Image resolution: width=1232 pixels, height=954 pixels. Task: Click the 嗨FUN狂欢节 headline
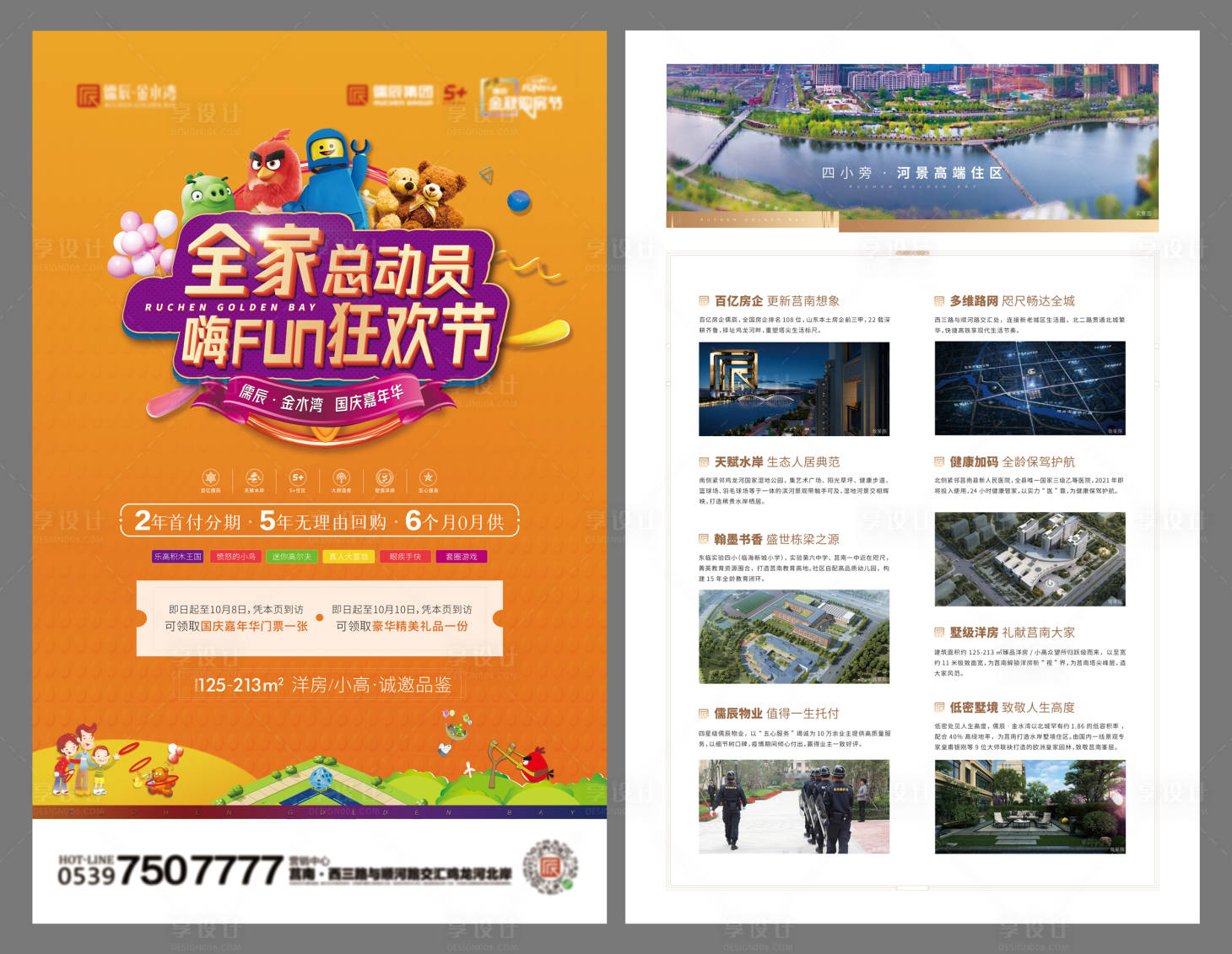pos(338,334)
